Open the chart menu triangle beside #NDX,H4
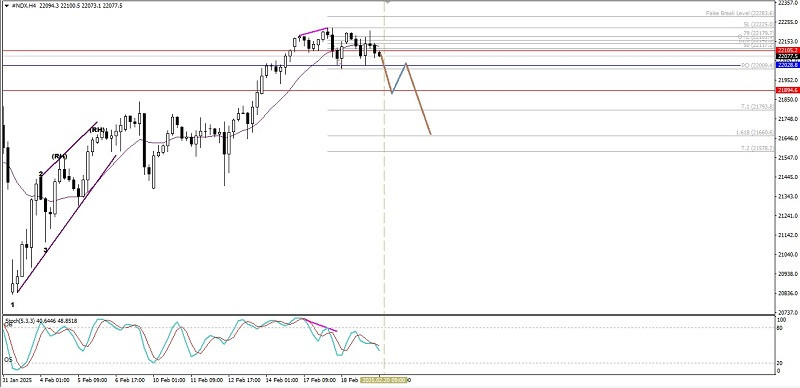 6,5
